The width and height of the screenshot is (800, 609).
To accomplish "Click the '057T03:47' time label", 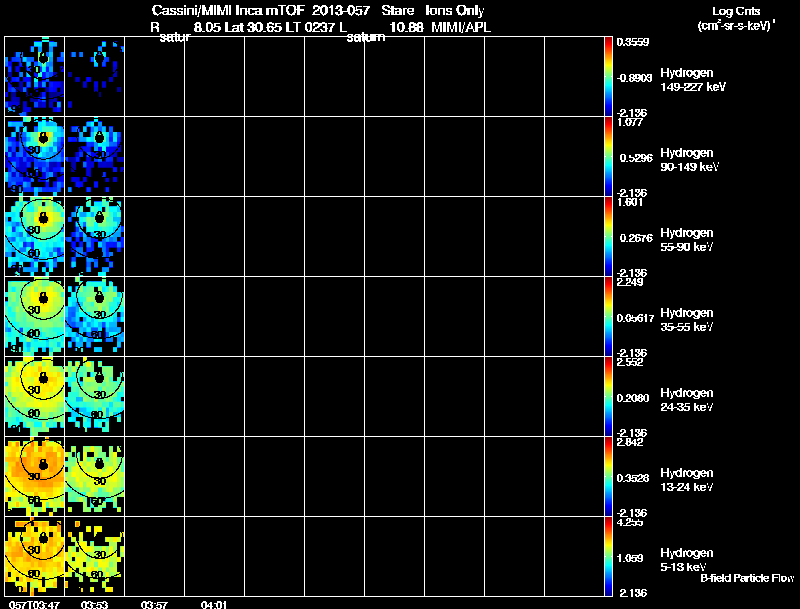I will tap(34, 605).
